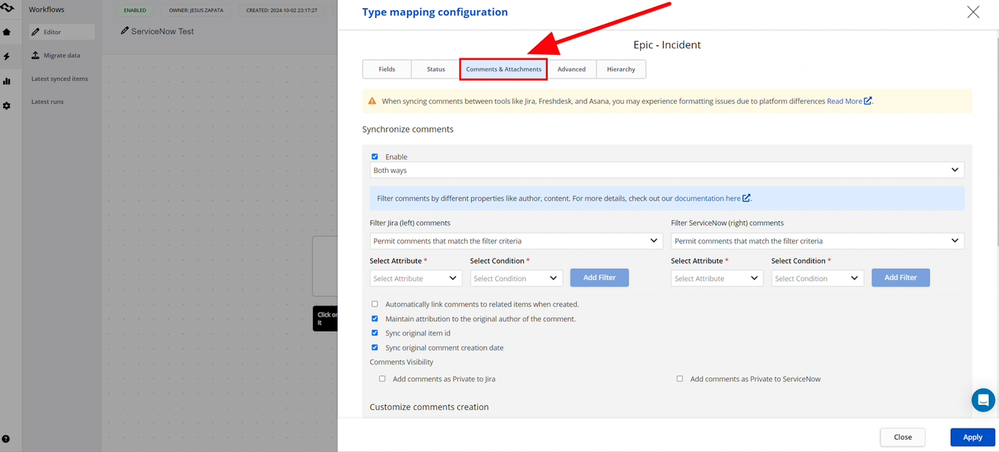Select the Comments & Attachments tab
The width and height of the screenshot is (999, 452).
coord(503,69)
